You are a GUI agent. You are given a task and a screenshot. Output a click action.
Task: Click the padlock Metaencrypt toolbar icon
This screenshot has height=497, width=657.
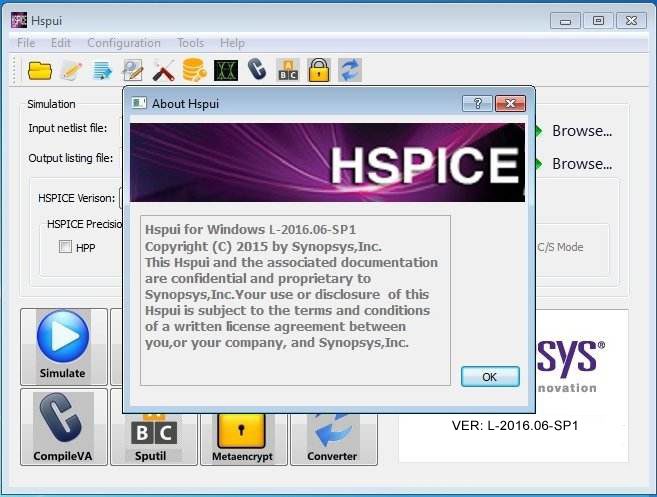tap(319, 70)
